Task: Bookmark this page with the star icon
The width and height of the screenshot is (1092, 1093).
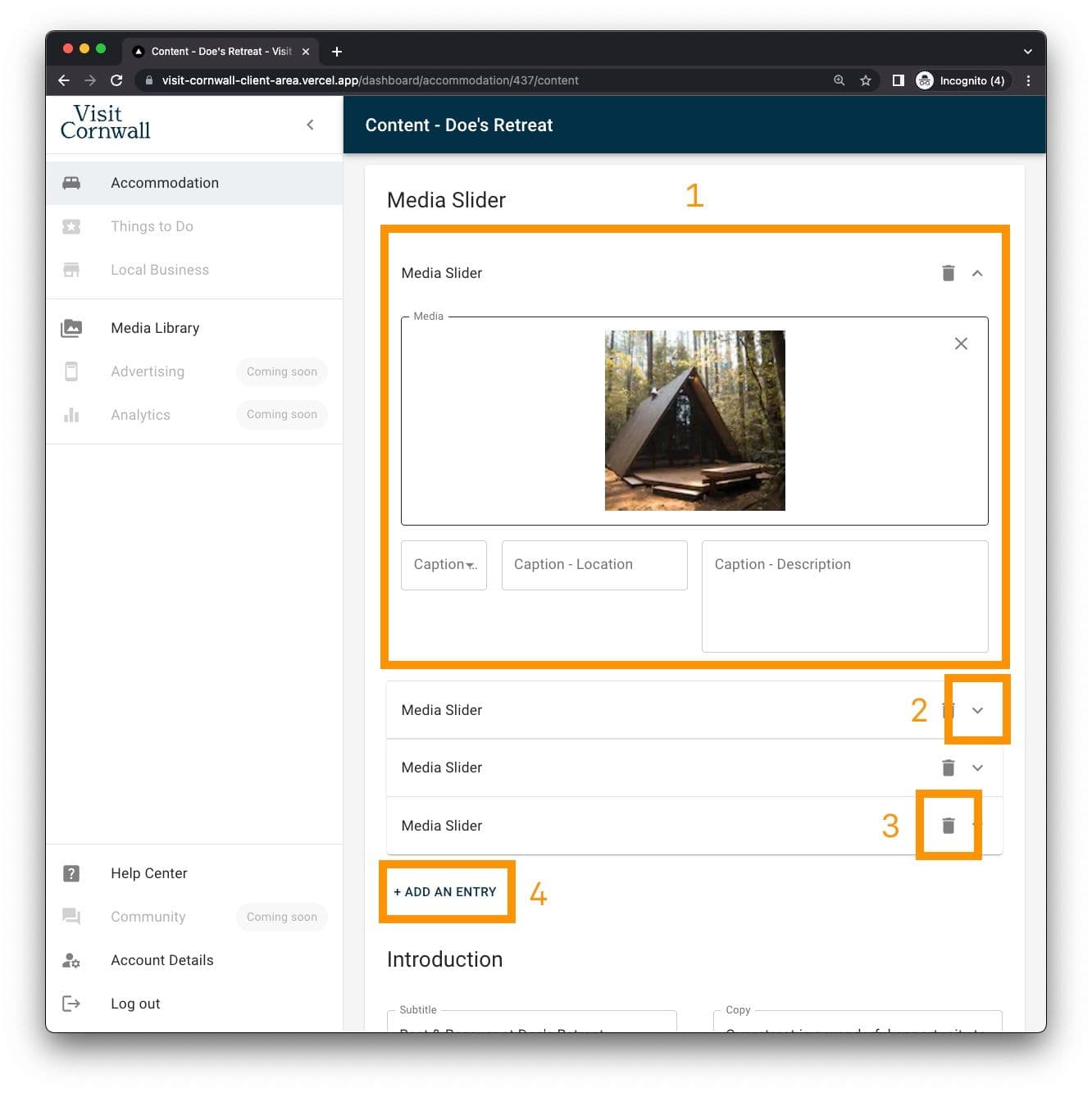Action: (865, 80)
